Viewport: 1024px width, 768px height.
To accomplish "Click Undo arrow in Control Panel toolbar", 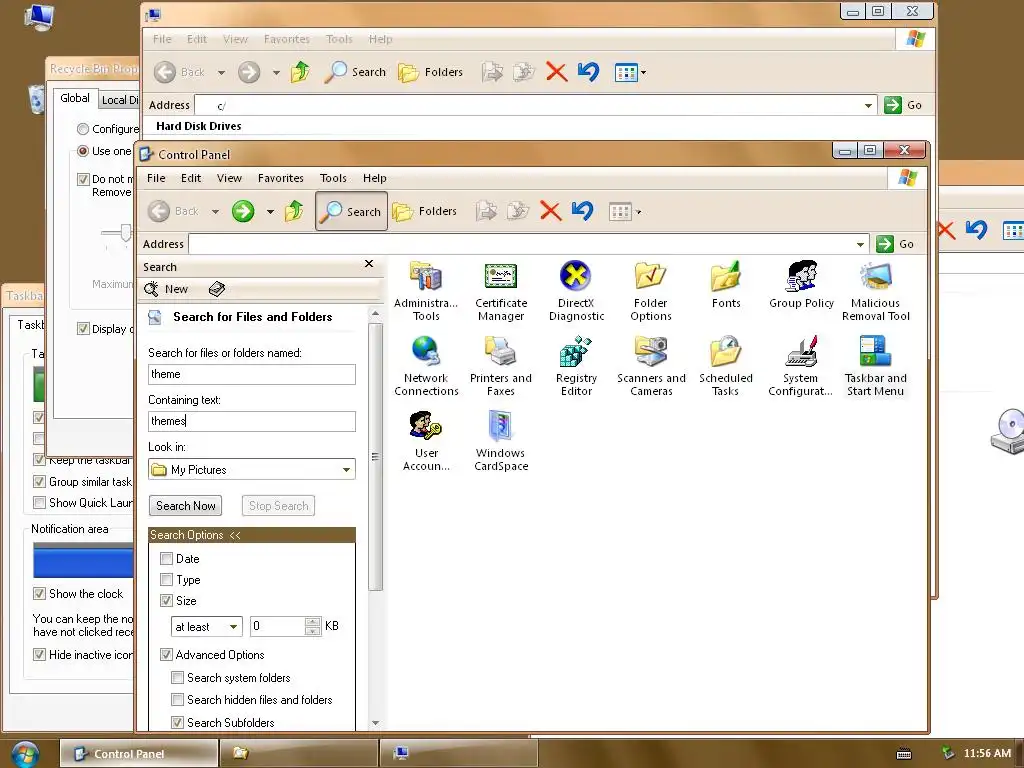I will (582, 210).
